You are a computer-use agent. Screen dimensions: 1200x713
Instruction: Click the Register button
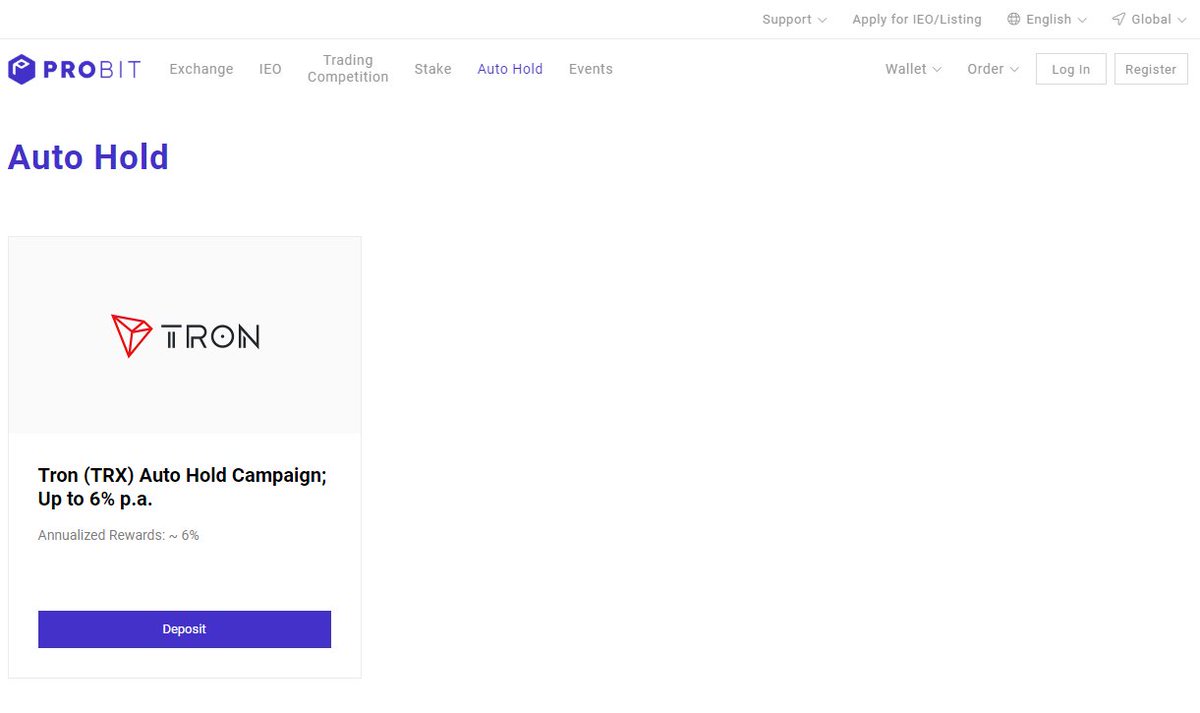coord(1151,69)
